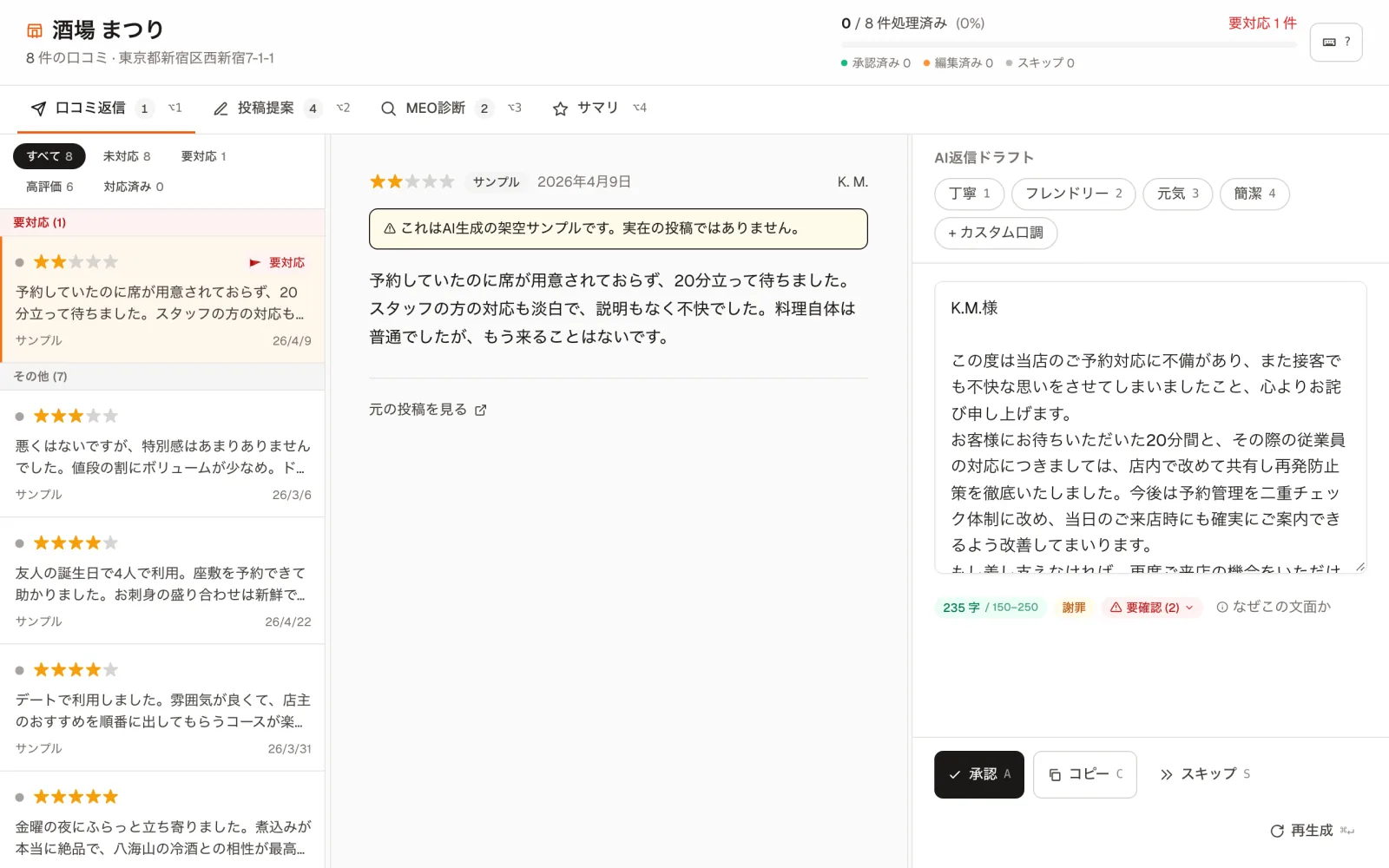
Task: Click the double-chevron icon on スキップ
Action: click(x=1167, y=774)
